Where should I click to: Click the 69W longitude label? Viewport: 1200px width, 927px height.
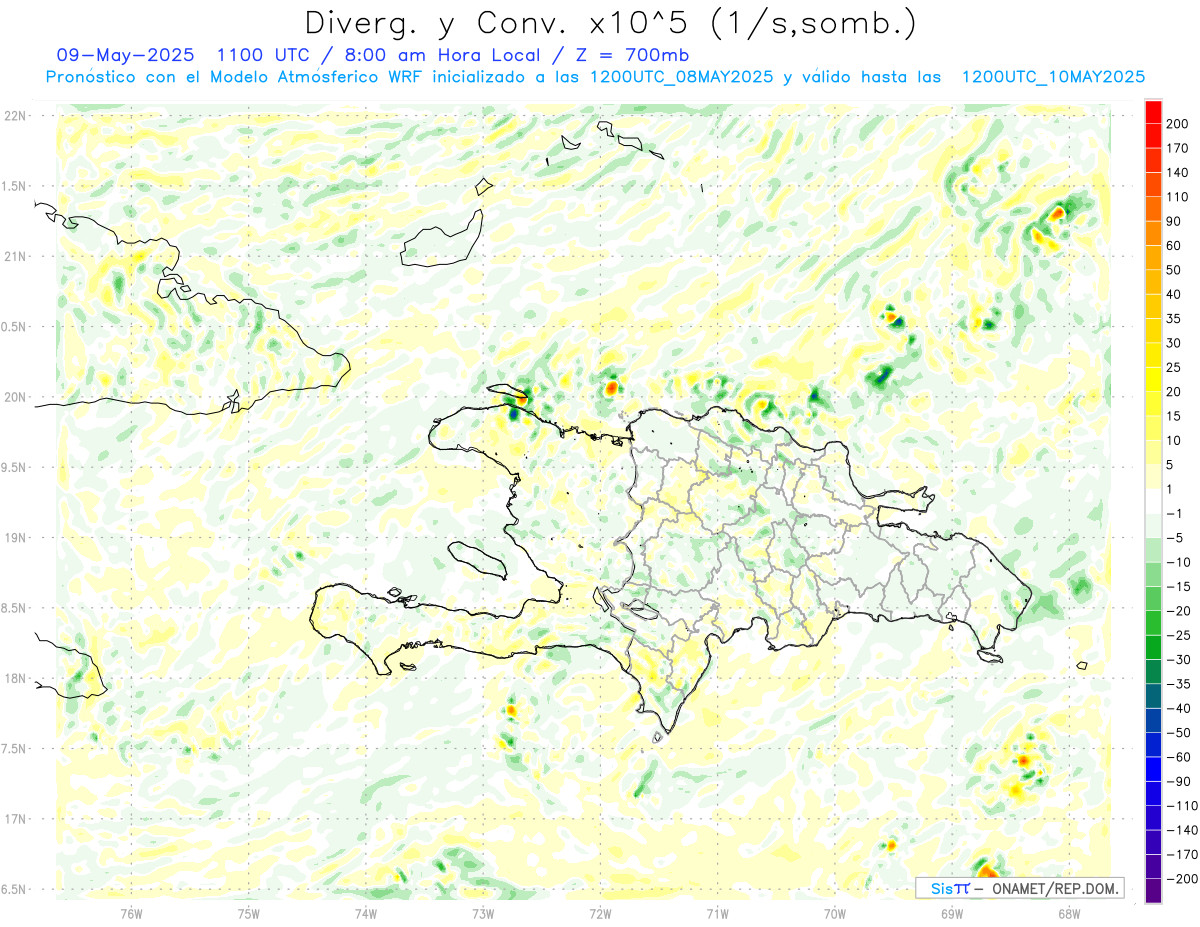952,913
